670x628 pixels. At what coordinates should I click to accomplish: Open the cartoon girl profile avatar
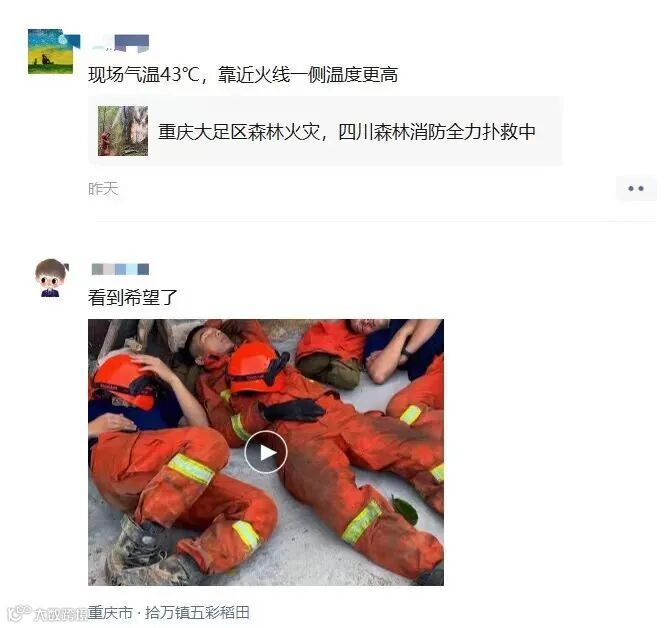tap(51, 278)
